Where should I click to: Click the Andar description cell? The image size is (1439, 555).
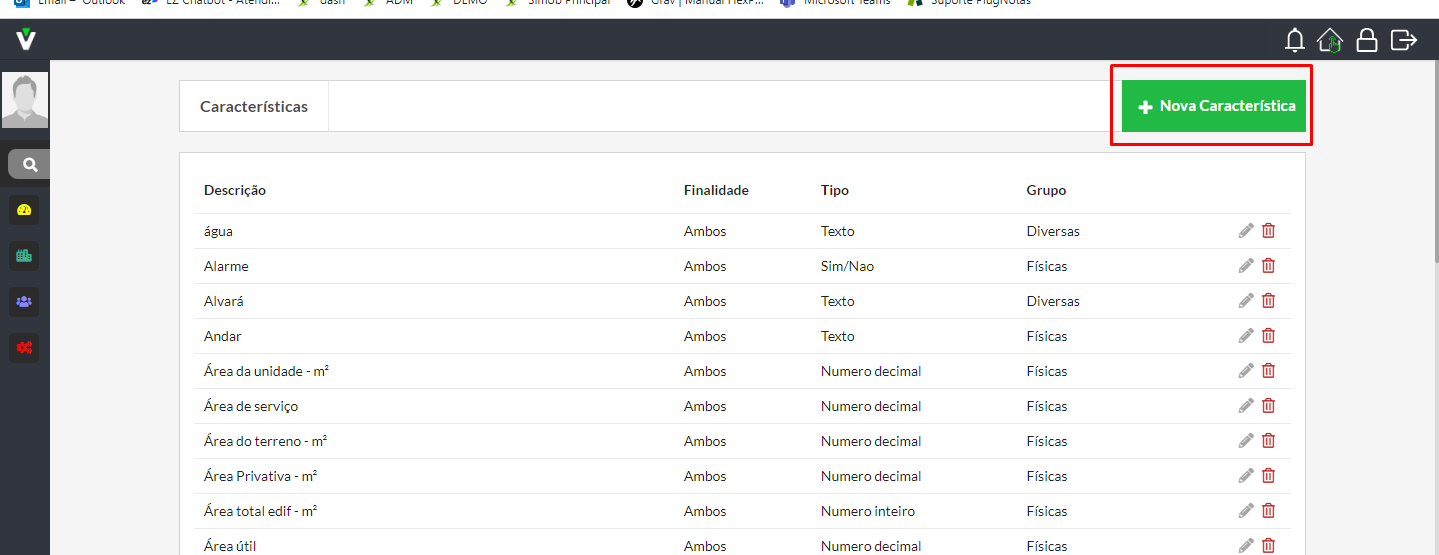point(223,336)
